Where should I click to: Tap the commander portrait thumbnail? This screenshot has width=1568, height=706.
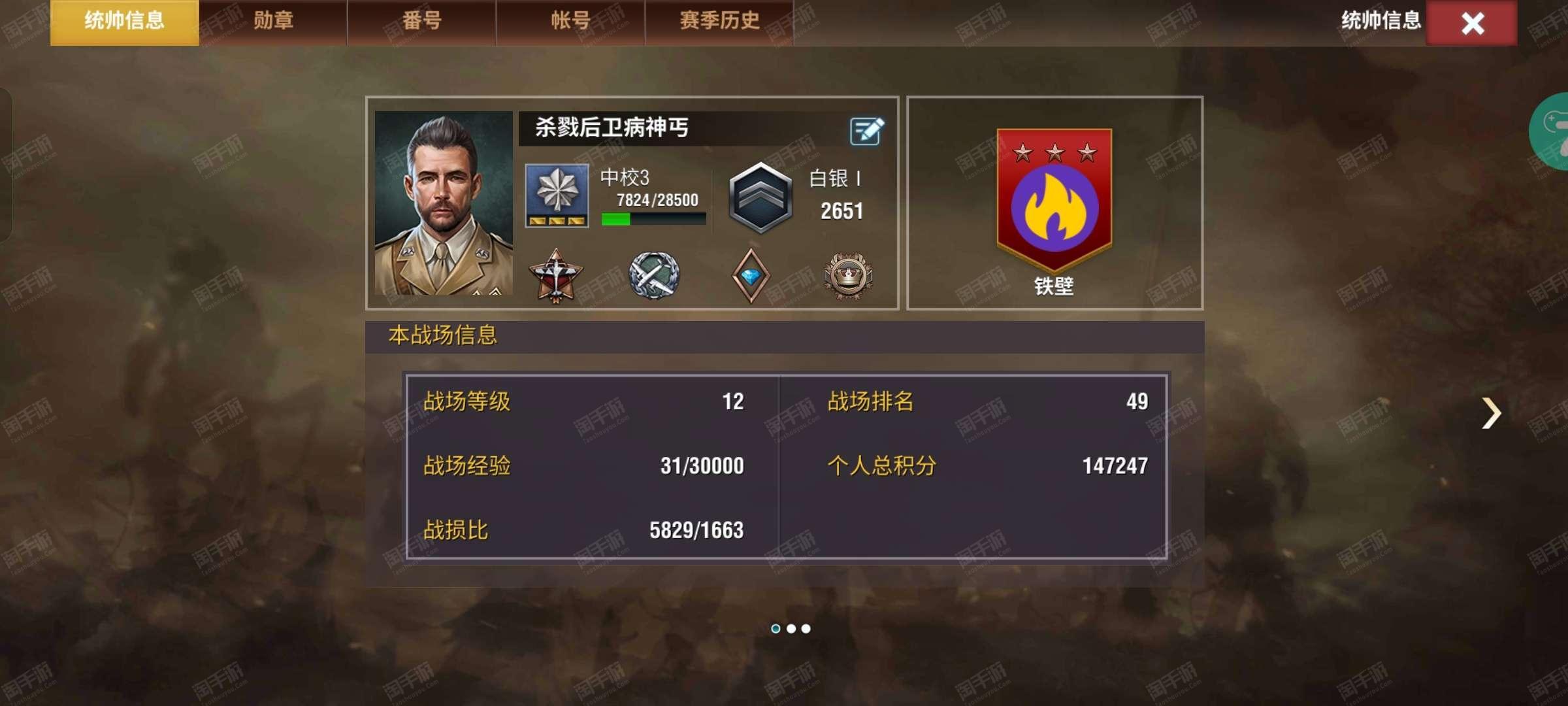[x=444, y=203]
